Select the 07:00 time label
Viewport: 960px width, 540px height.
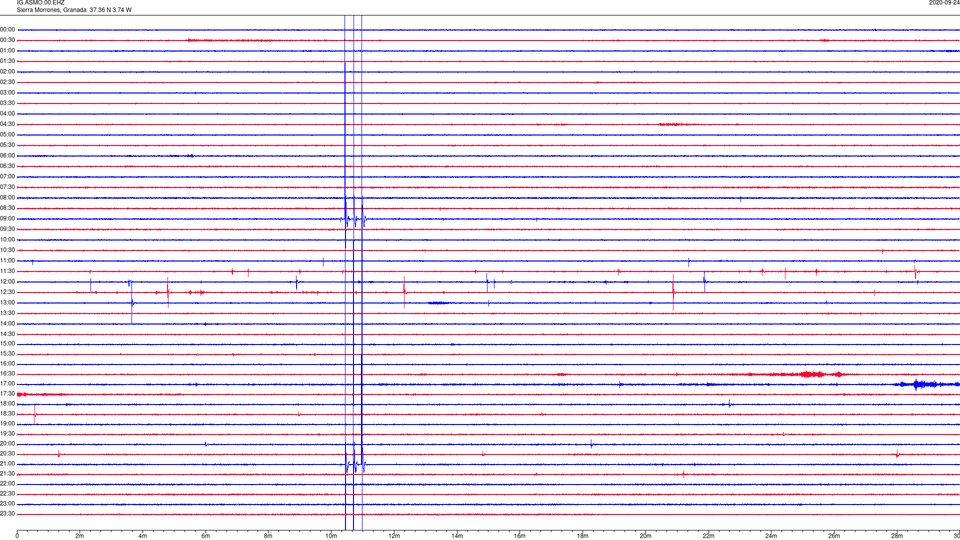7,176
